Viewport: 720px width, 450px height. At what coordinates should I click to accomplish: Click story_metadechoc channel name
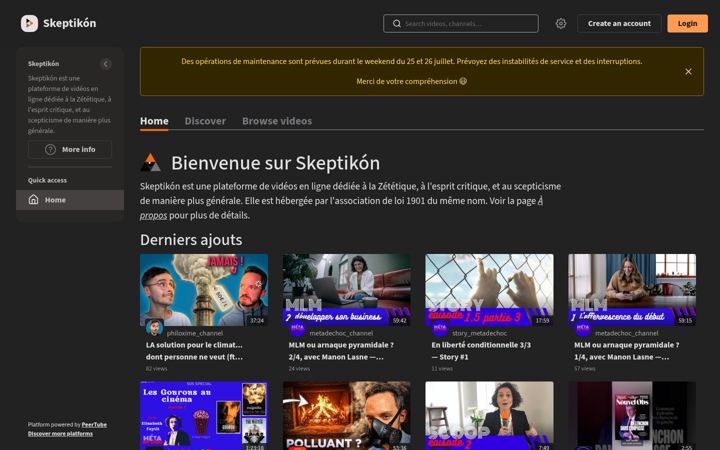coord(479,333)
